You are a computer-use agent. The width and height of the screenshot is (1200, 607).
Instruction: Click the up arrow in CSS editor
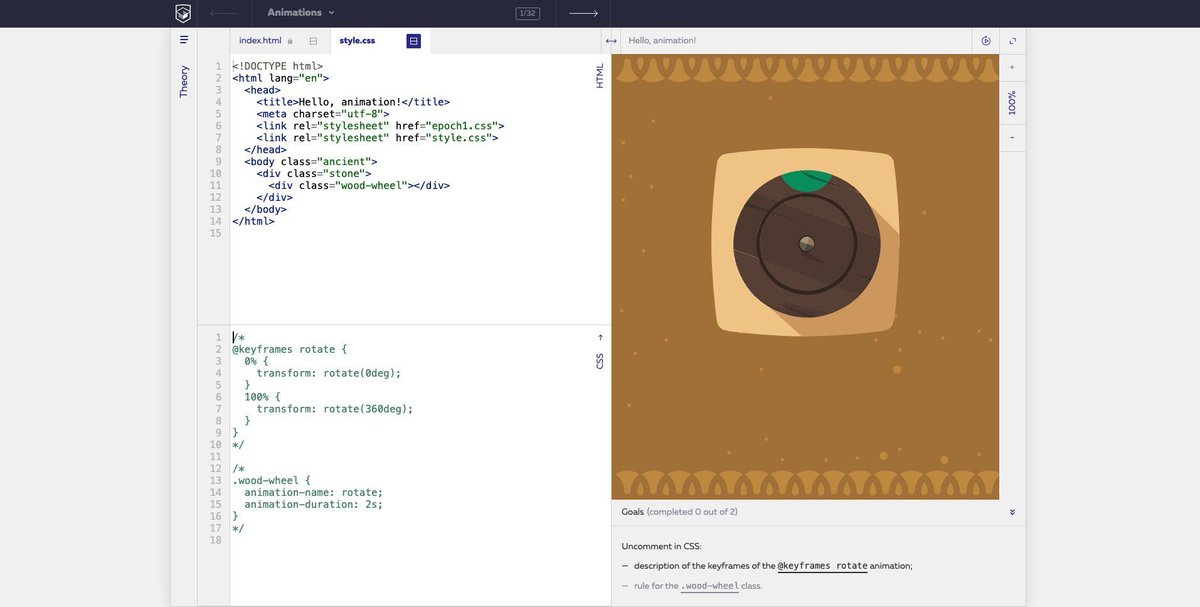(600, 337)
